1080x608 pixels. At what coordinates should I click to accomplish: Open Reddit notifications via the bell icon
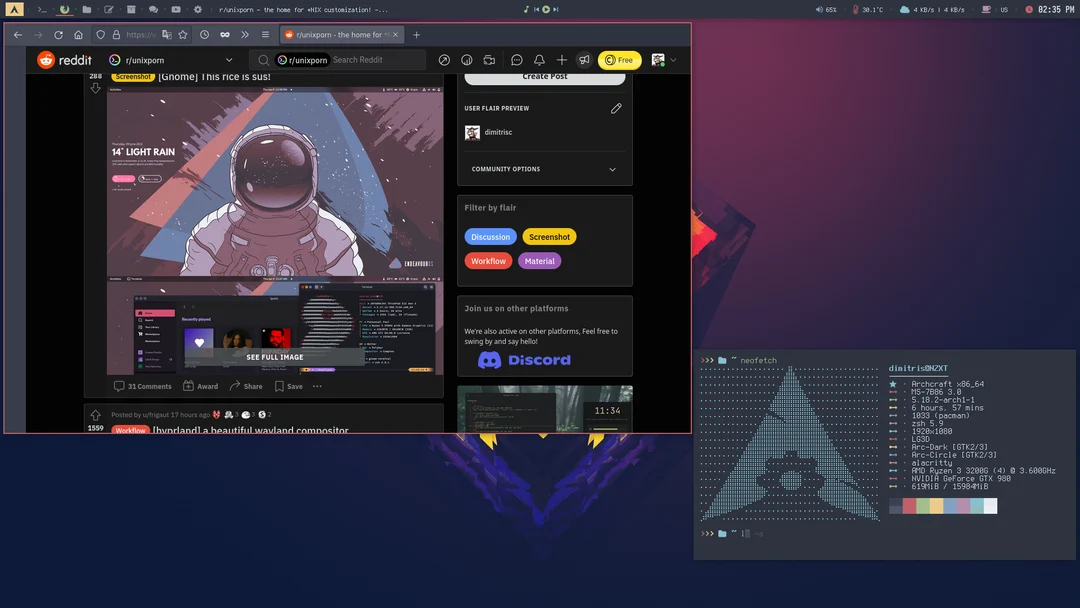point(539,60)
